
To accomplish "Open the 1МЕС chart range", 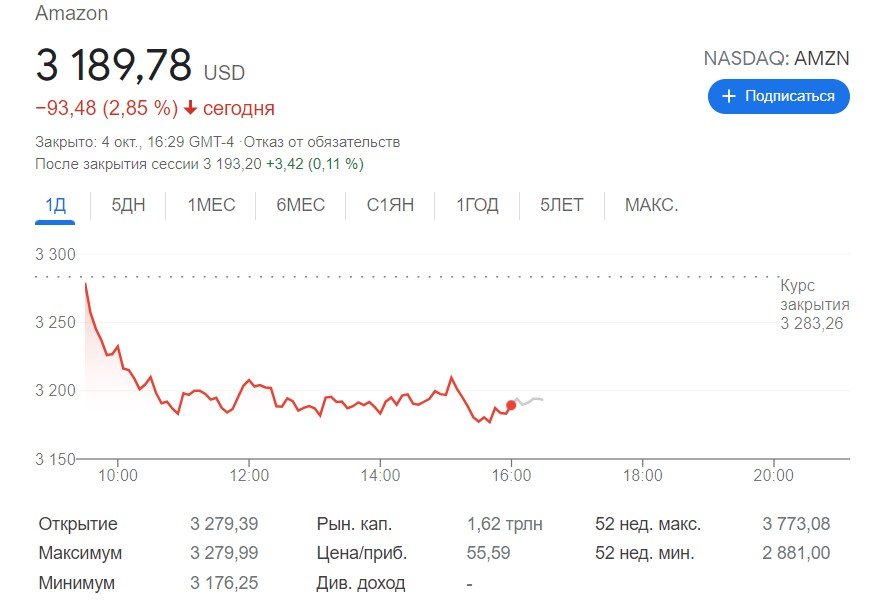I will tap(211, 206).
